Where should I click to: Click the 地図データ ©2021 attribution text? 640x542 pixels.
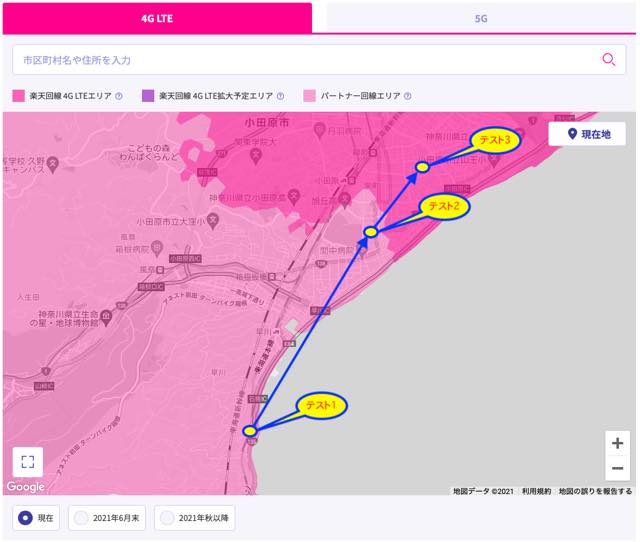tap(483, 491)
